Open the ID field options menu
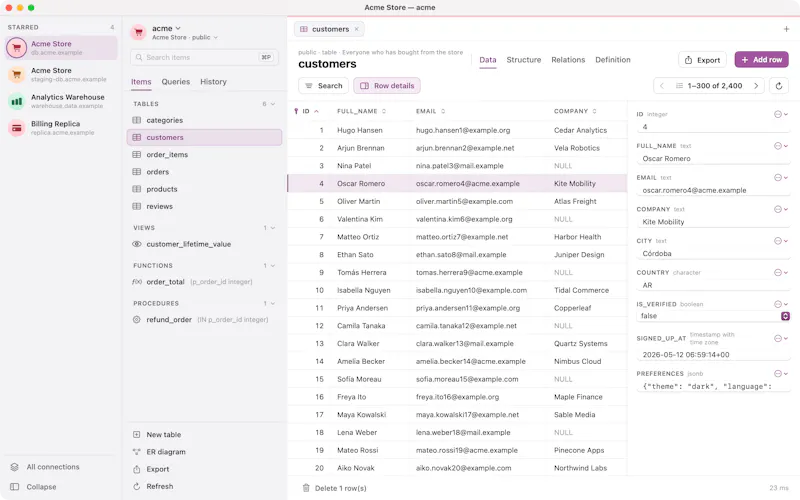 pos(781,114)
